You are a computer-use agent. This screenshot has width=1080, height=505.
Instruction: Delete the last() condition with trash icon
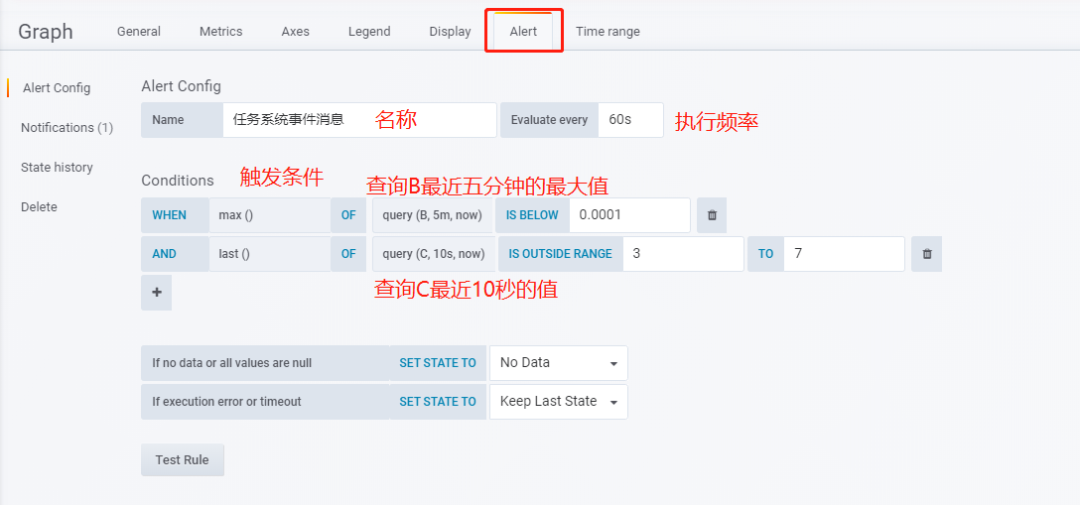pyautogui.click(x=926, y=254)
